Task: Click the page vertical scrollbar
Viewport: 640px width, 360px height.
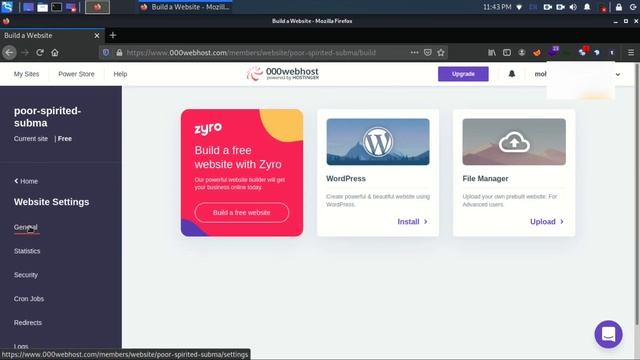Action: [637, 194]
